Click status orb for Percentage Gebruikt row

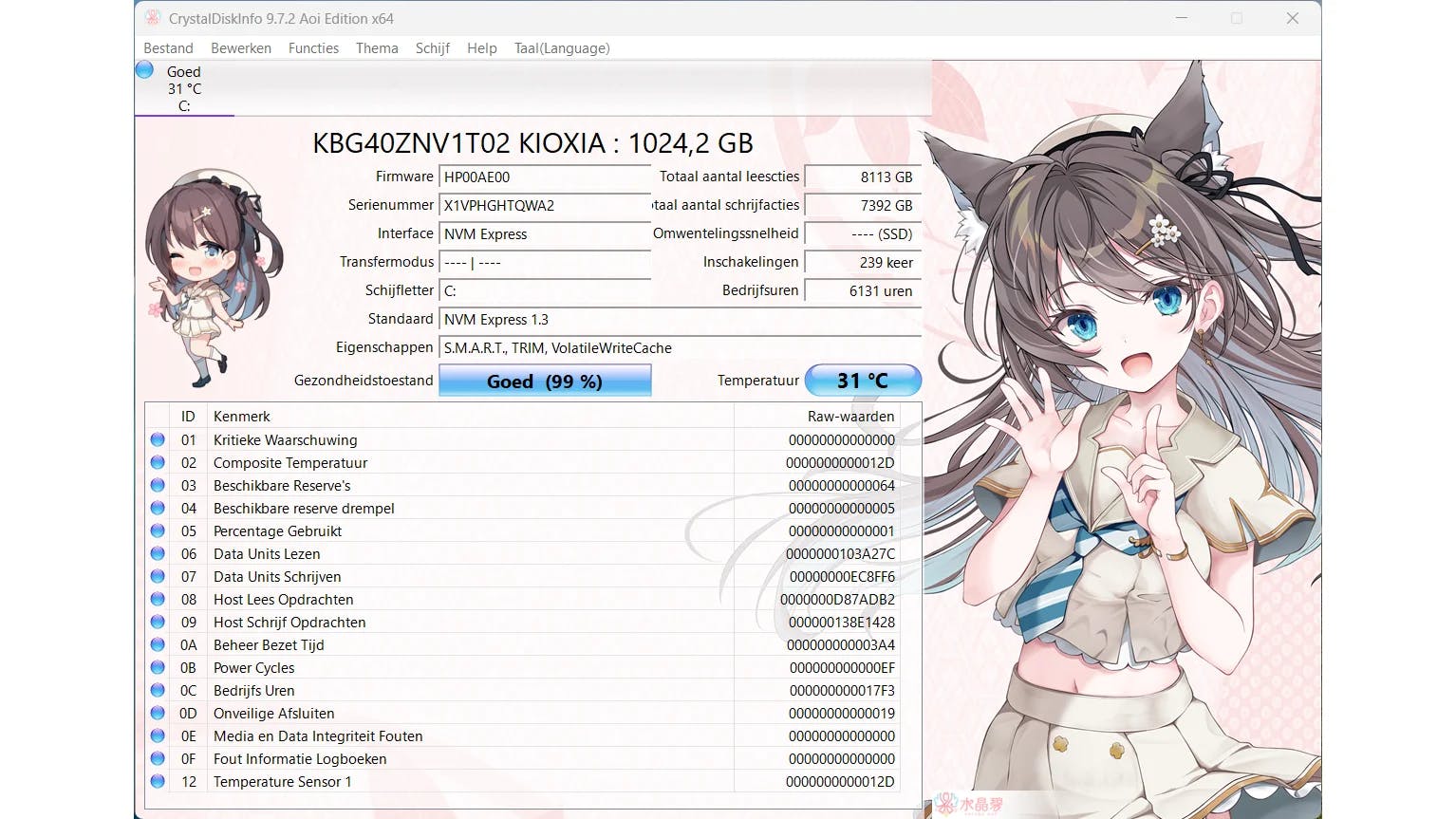[158, 530]
